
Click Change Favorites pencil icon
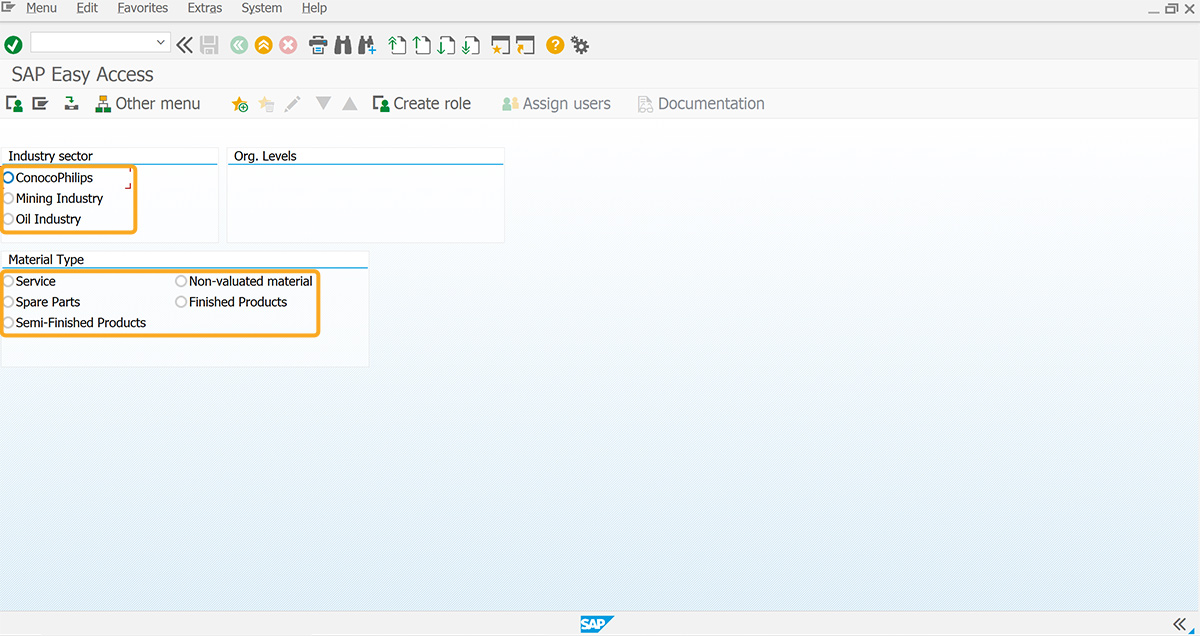[x=292, y=104]
